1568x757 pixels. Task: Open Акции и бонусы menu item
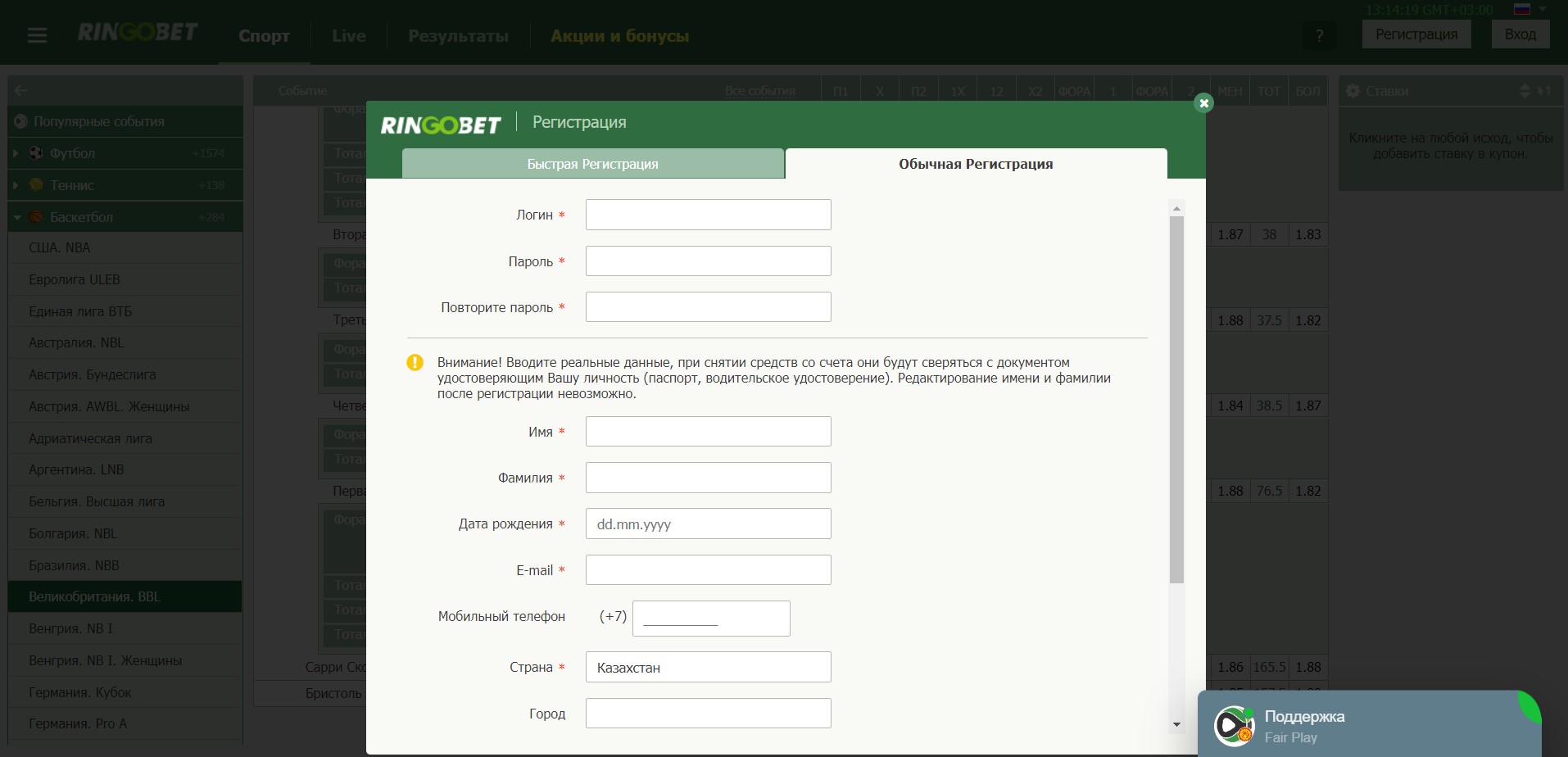pyautogui.click(x=620, y=36)
